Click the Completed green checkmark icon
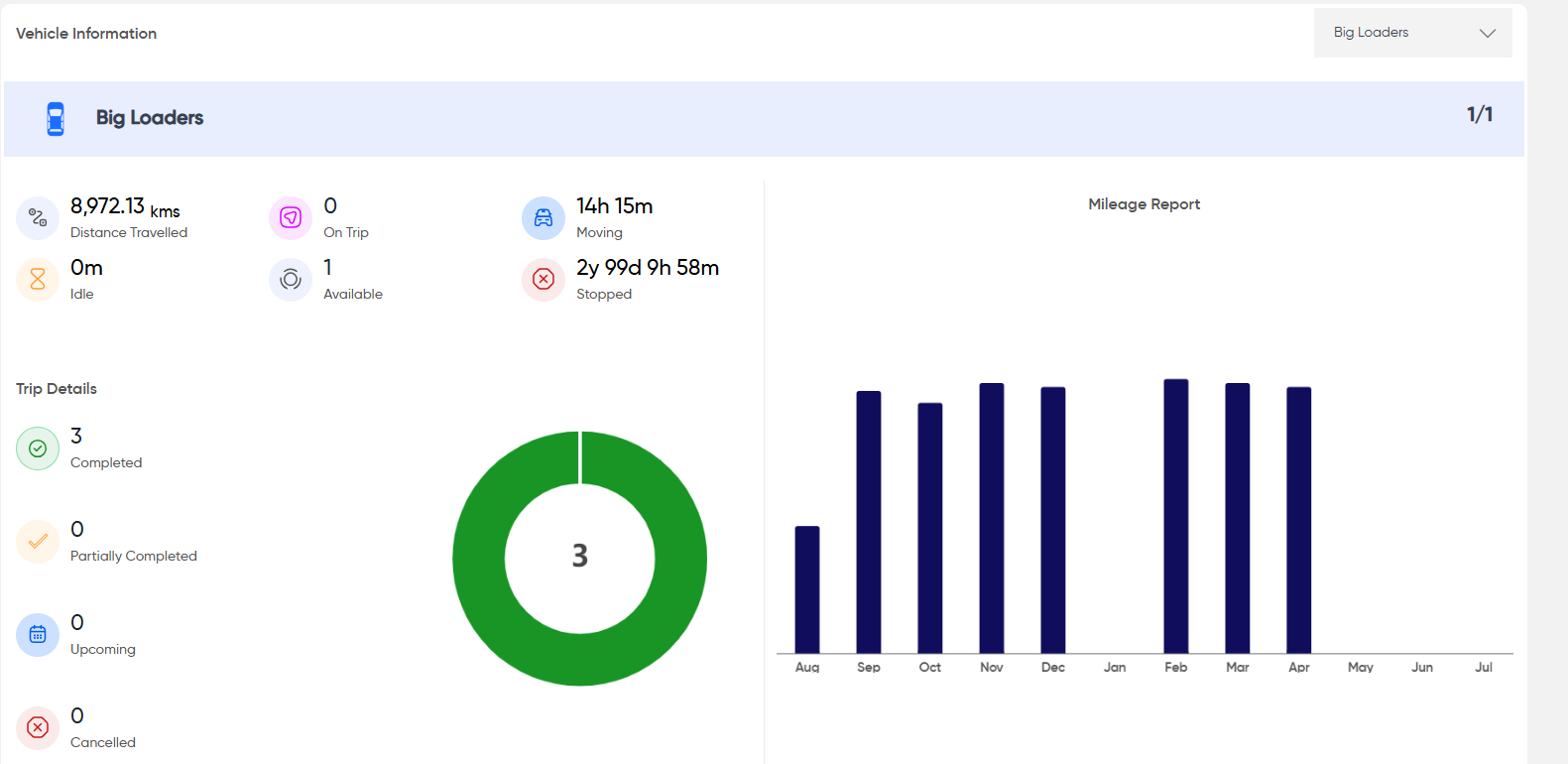Image resolution: width=1568 pixels, height=764 pixels. pyautogui.click(x=38, y=448)
